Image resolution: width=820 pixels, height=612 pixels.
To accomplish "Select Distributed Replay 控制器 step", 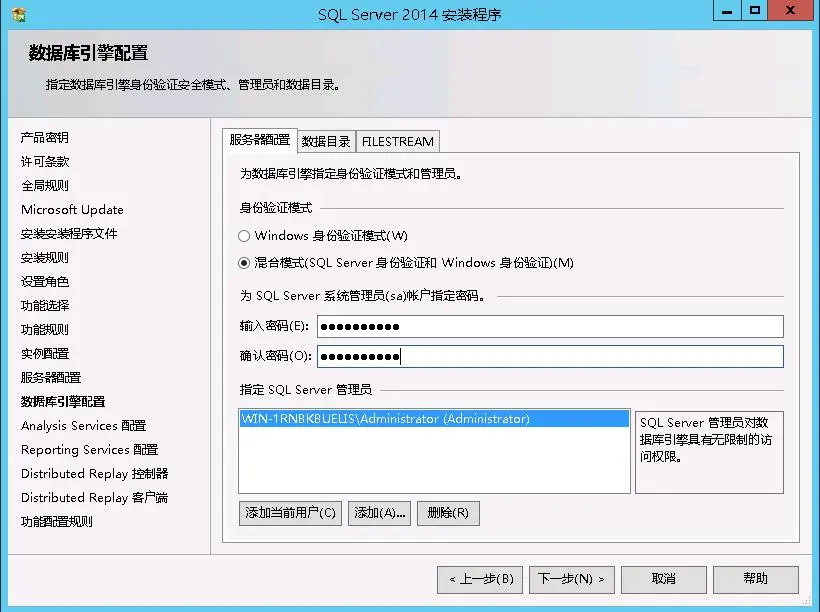I will click(95, 474).
